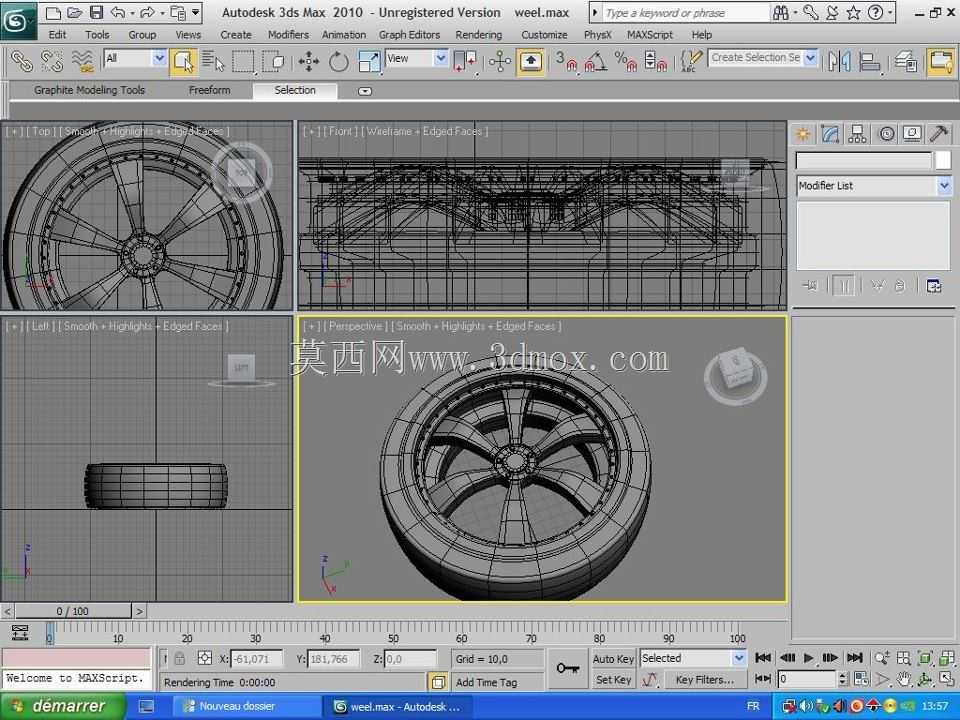
Task: Activate the Select Object tool
Action: coord(183,61)
